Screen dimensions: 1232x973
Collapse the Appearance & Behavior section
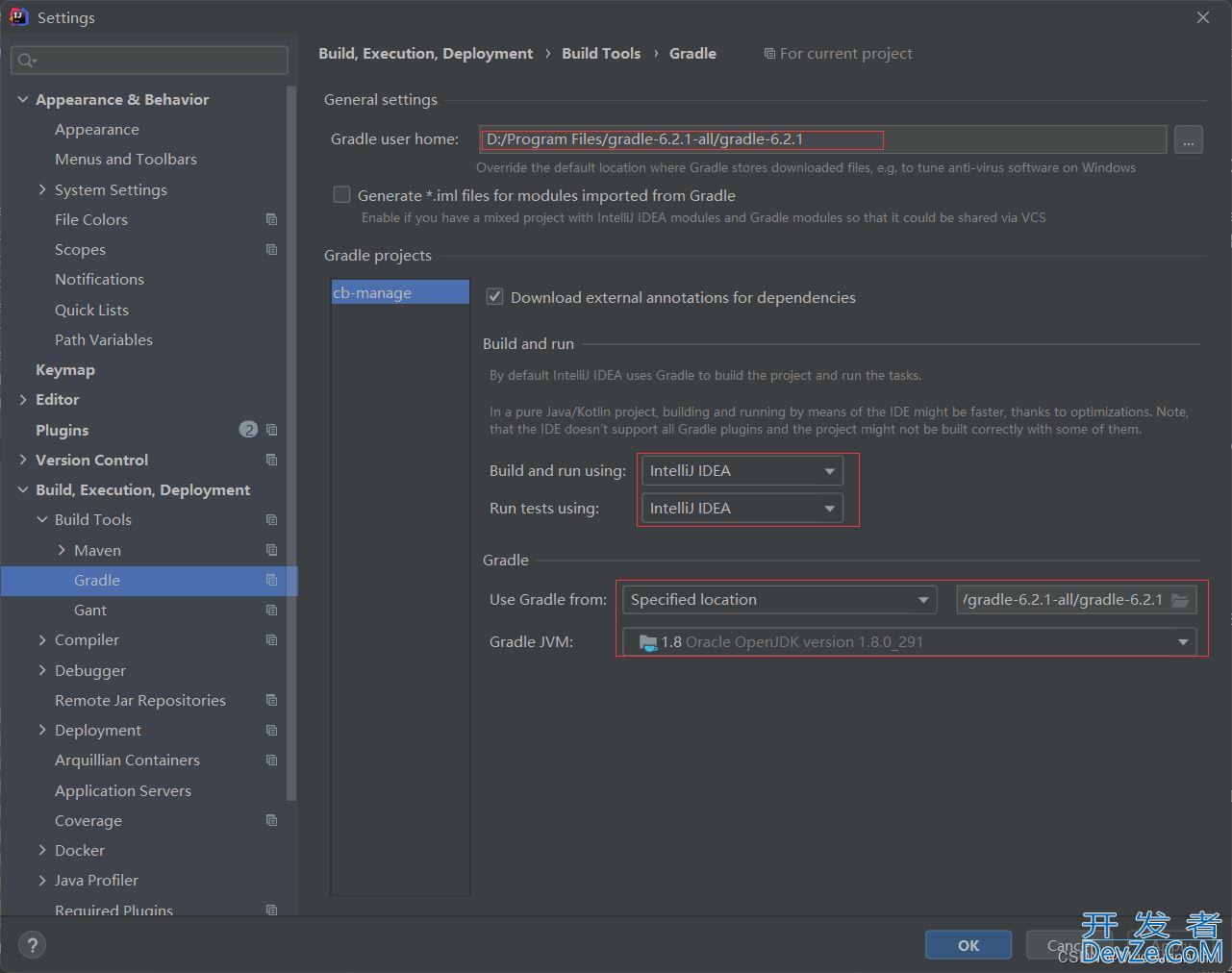23,99
